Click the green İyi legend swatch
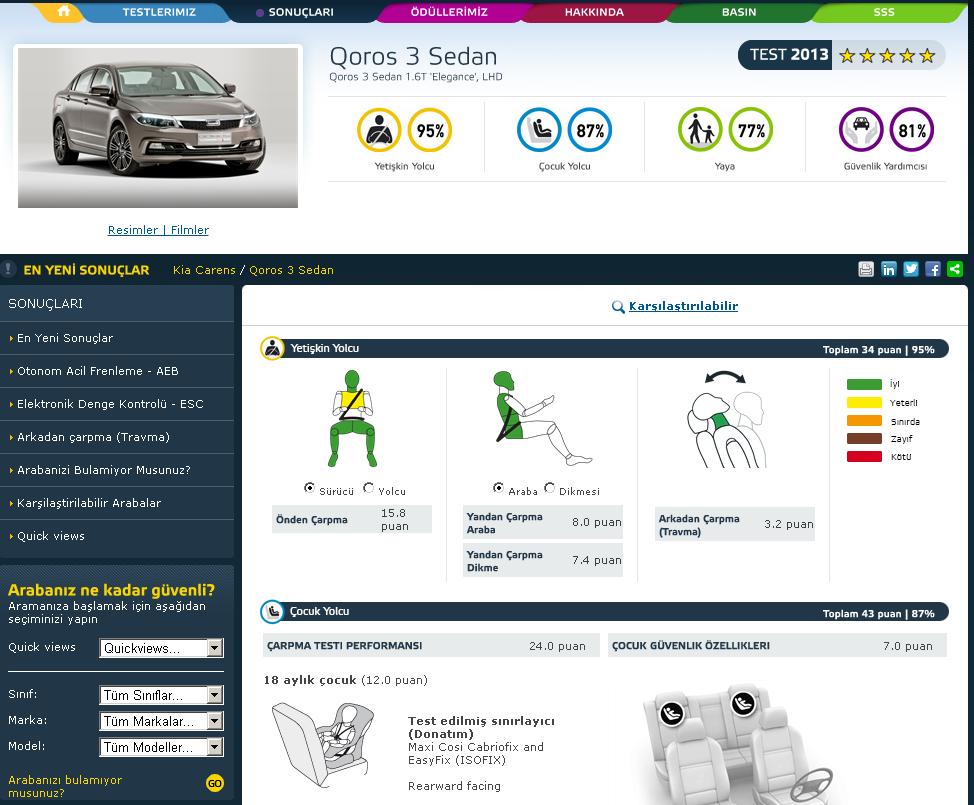Image resolution: width=974 pixels, height=805 pixels. tap(864, 384)
